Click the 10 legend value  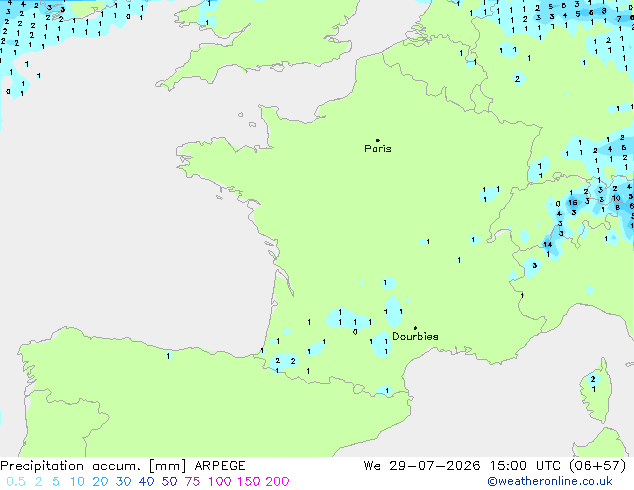(77, 482)
